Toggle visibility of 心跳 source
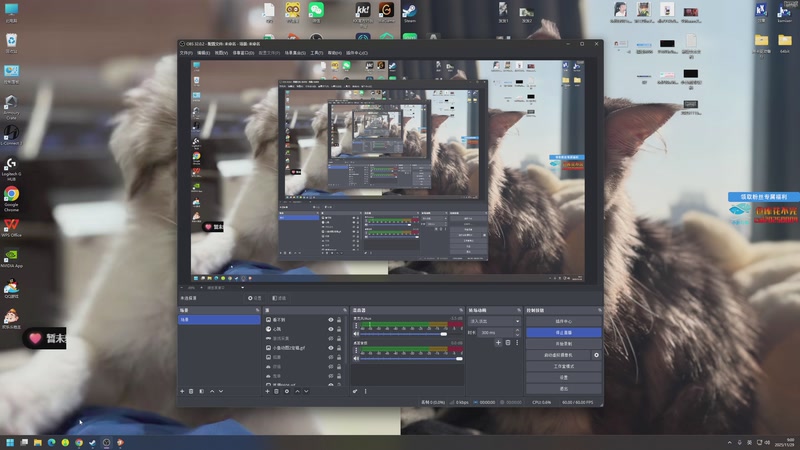This screenshot has height=450, width=800. (x=331, y=329)
